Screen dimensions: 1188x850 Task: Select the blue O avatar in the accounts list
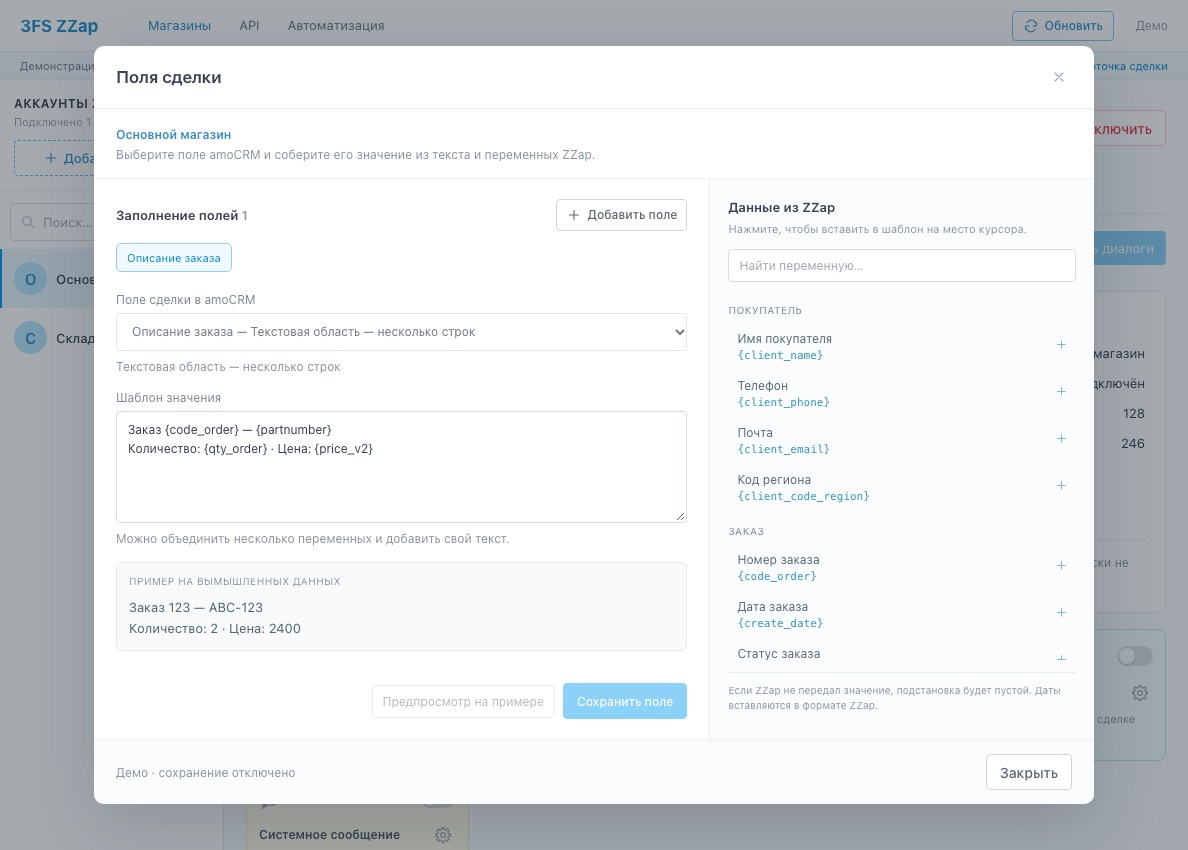[x=30, y=280]
